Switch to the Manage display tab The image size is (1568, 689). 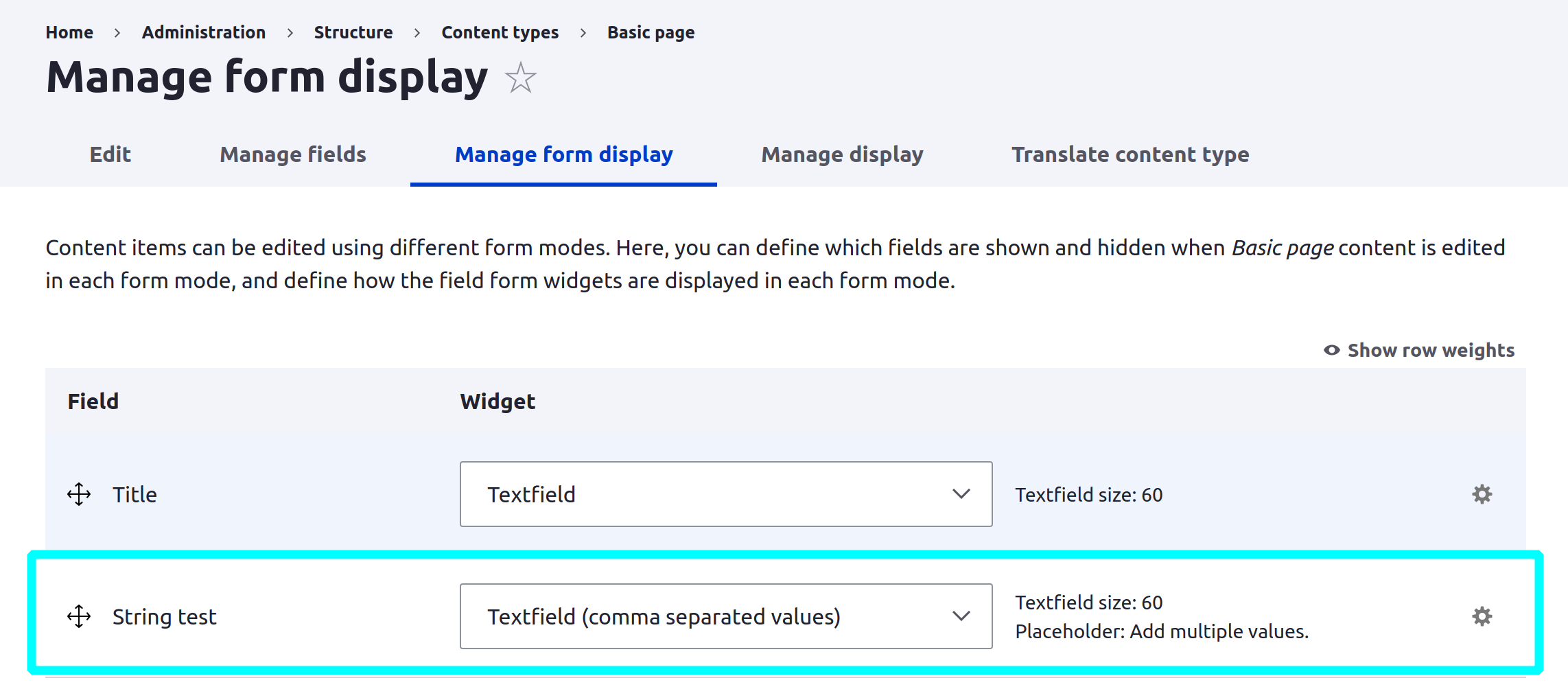tap(842, 154)
